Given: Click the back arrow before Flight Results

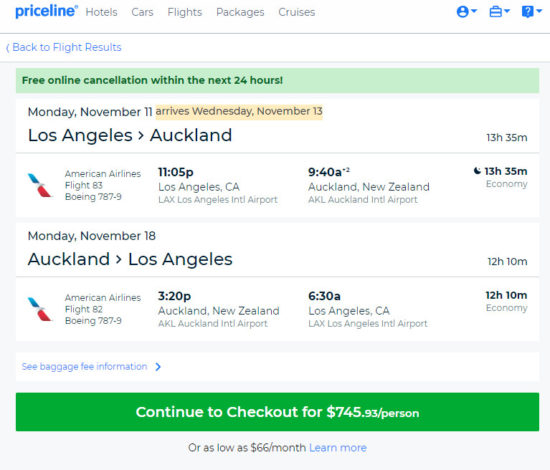Looking at the screenshot, I should pos(8,48).
